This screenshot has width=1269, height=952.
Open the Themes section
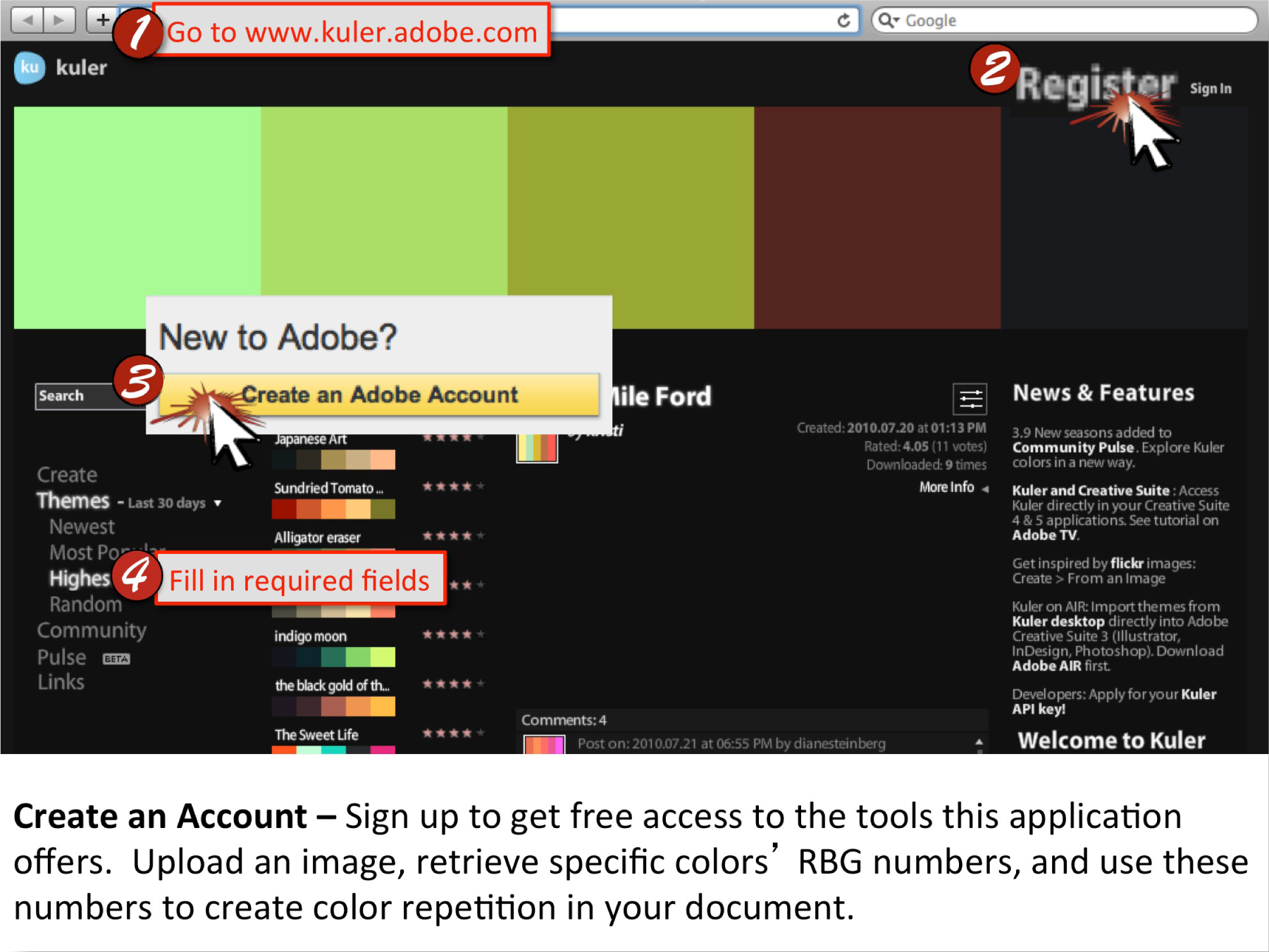tap(73, 501)
